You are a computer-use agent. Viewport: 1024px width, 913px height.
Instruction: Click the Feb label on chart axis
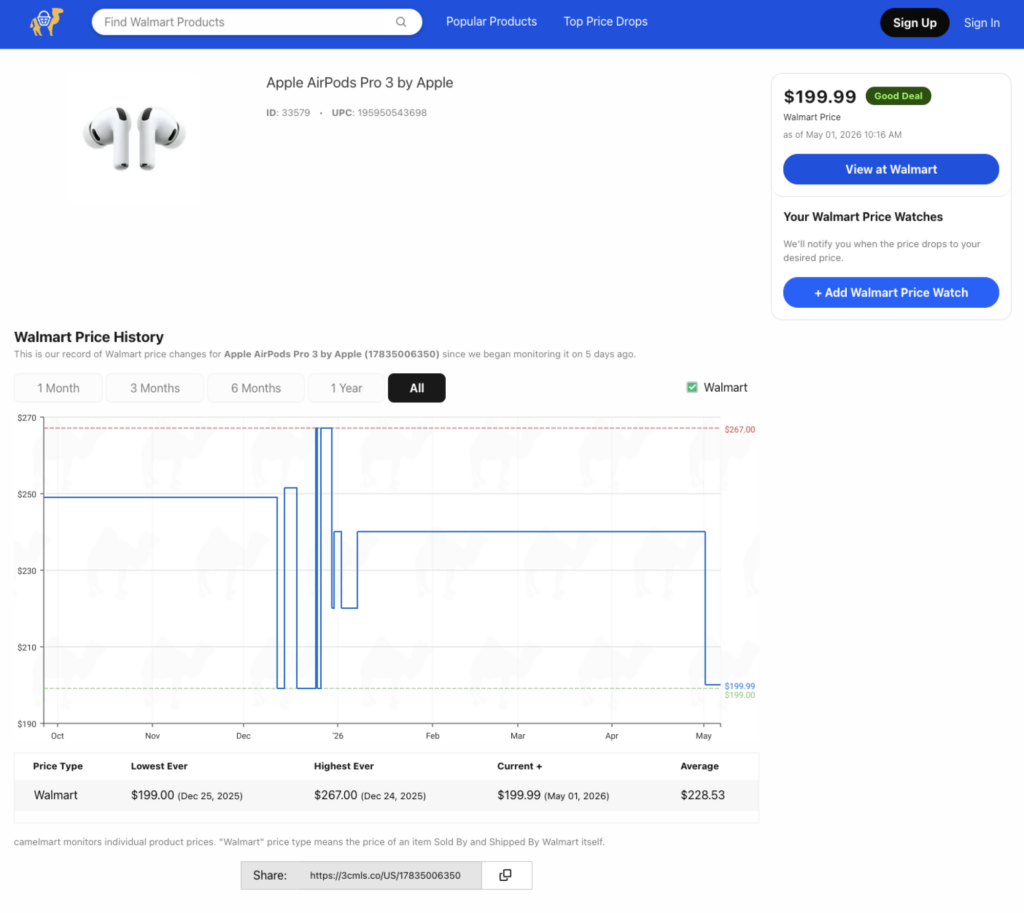tap(432, 735)
